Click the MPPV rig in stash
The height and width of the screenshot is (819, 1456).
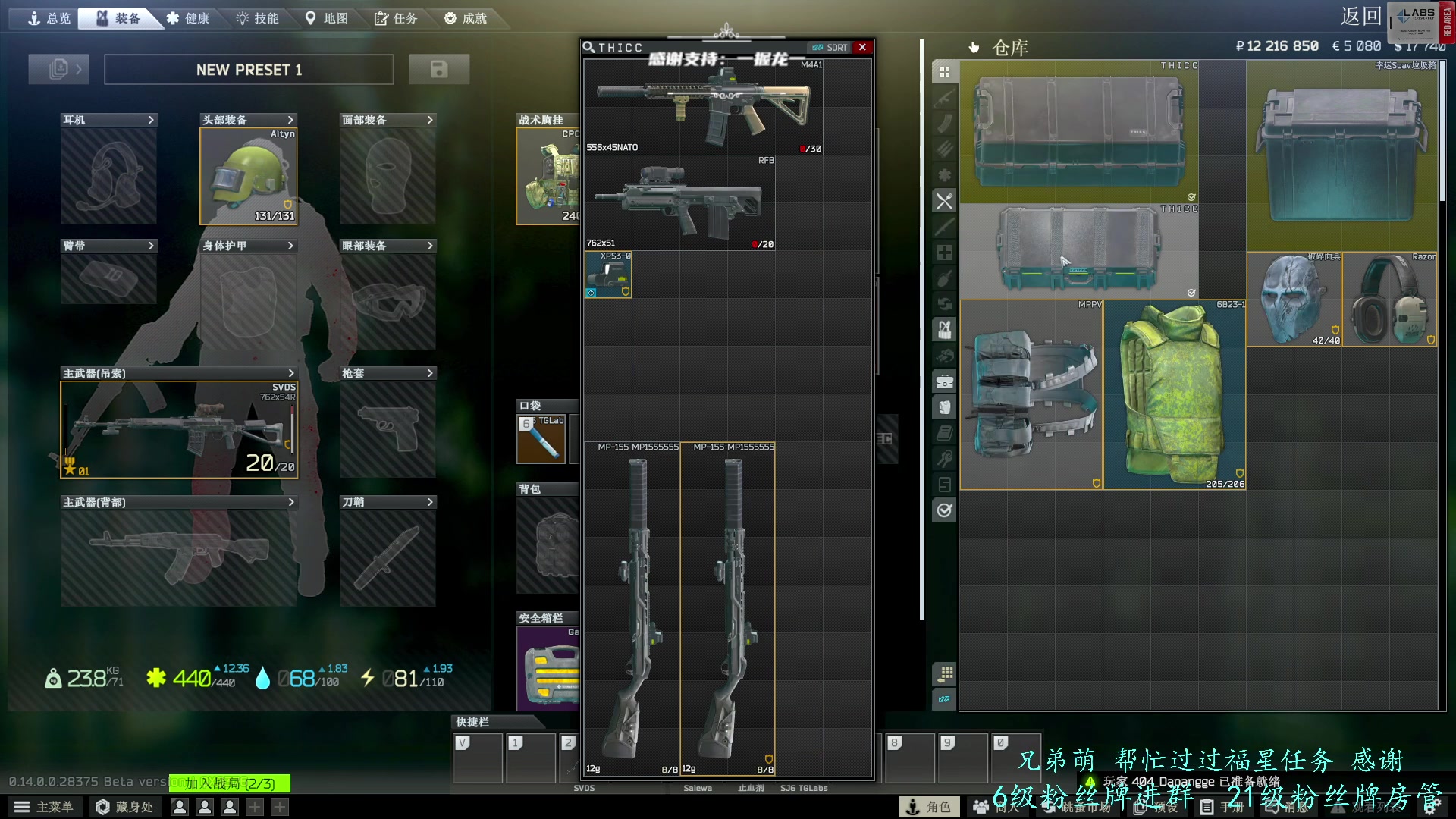pyautogui.click(x=1031, y=394)
